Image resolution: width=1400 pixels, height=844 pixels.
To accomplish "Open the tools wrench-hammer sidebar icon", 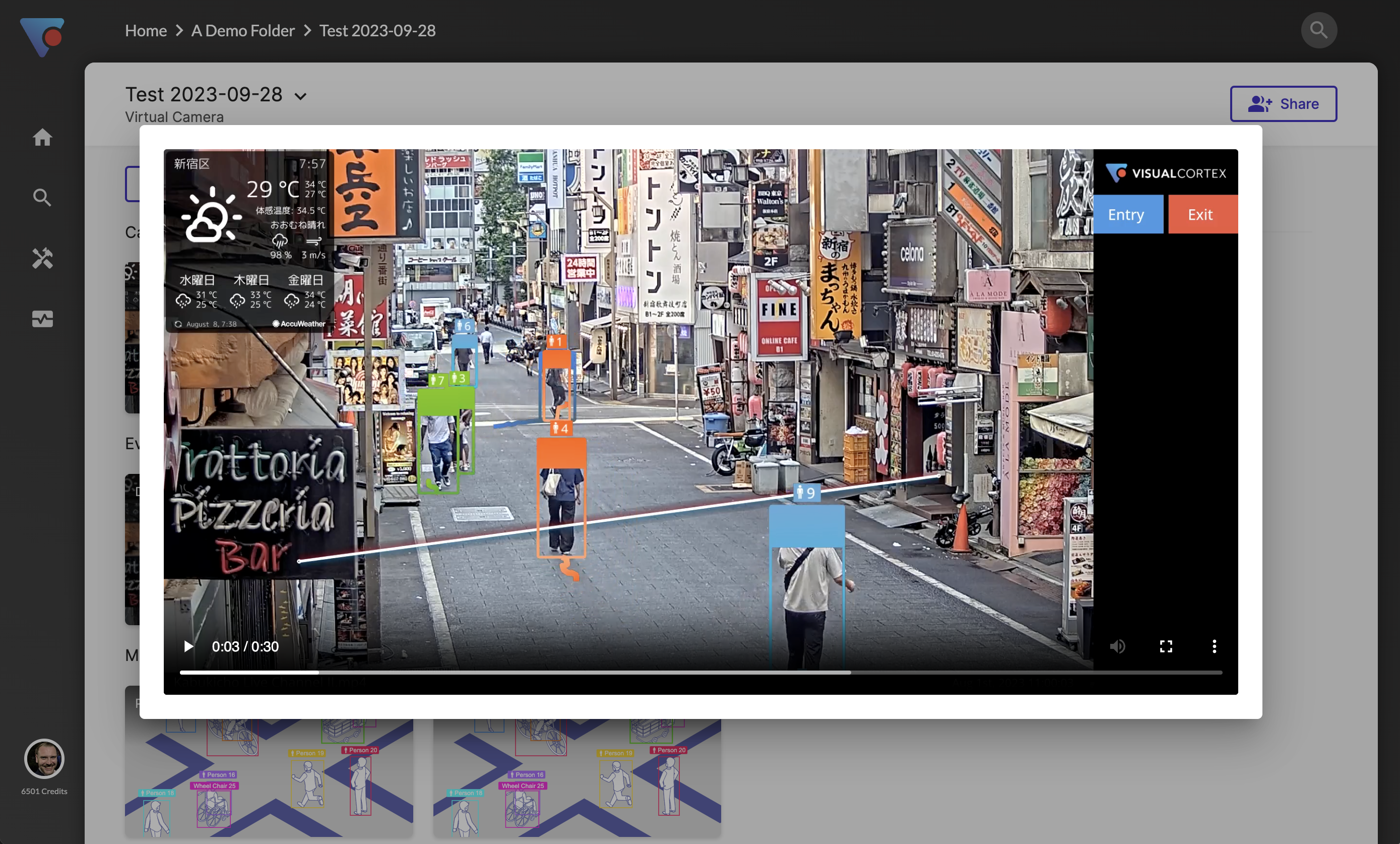I will [43, 259].
